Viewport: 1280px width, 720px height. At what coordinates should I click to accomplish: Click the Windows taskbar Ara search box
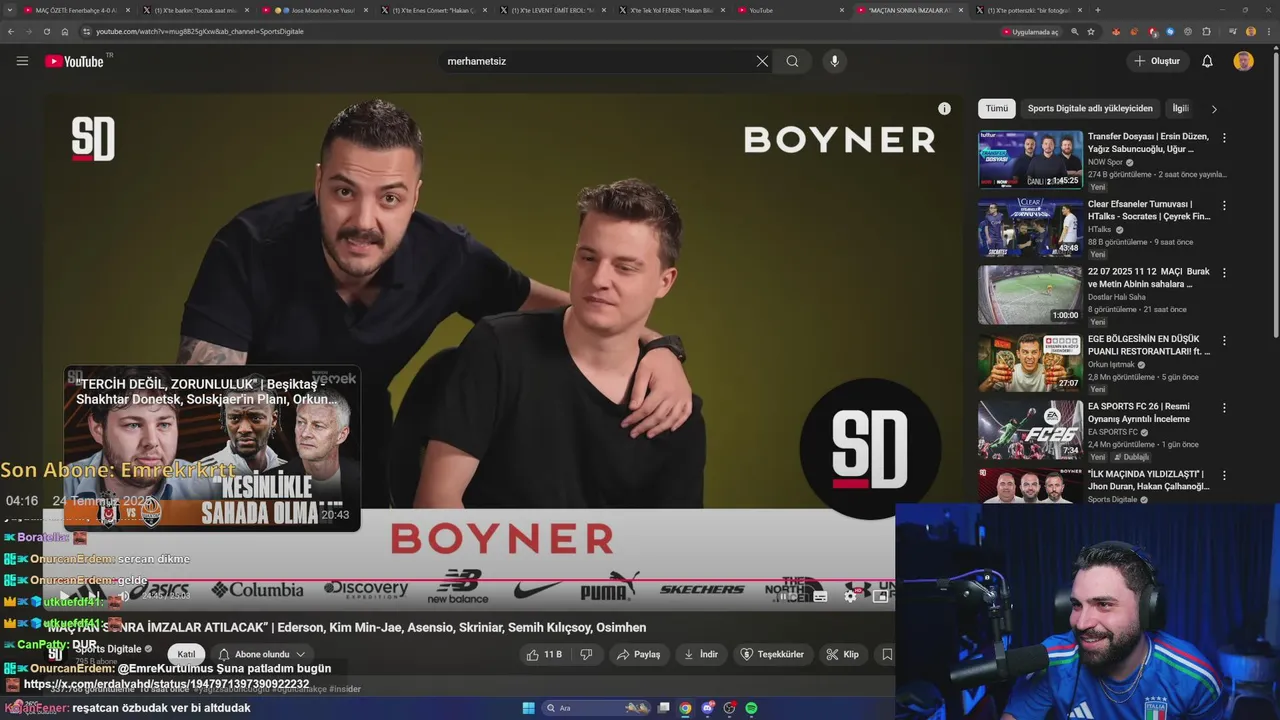pos(597,708)
